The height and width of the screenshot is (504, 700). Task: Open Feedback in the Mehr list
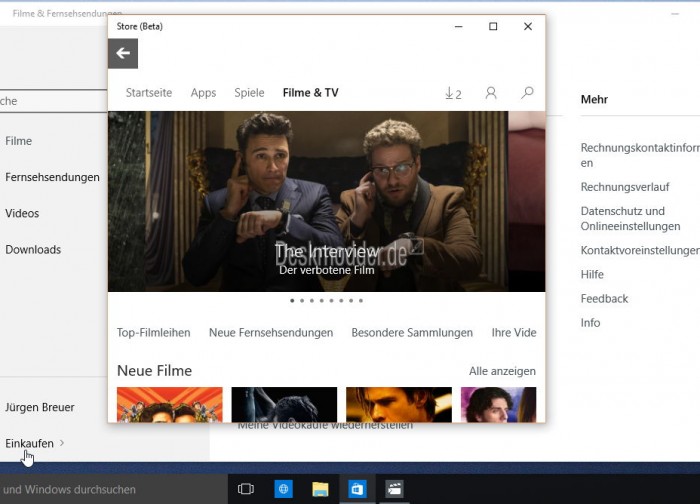coord(604,299)
